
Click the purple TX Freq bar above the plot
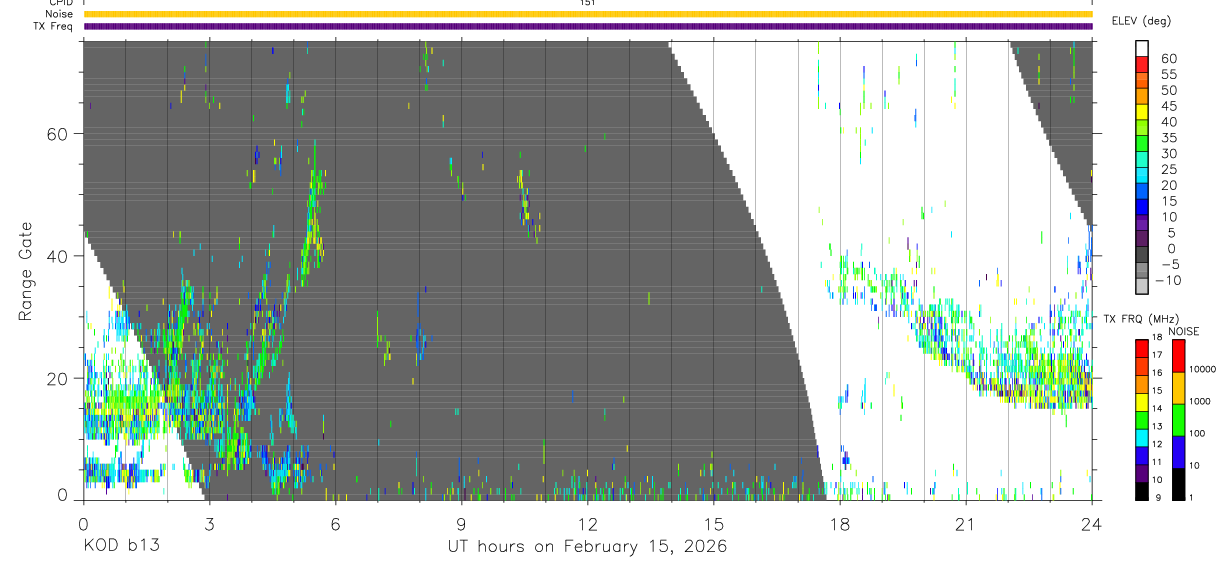pyautogui.click(x=587, y=26)
